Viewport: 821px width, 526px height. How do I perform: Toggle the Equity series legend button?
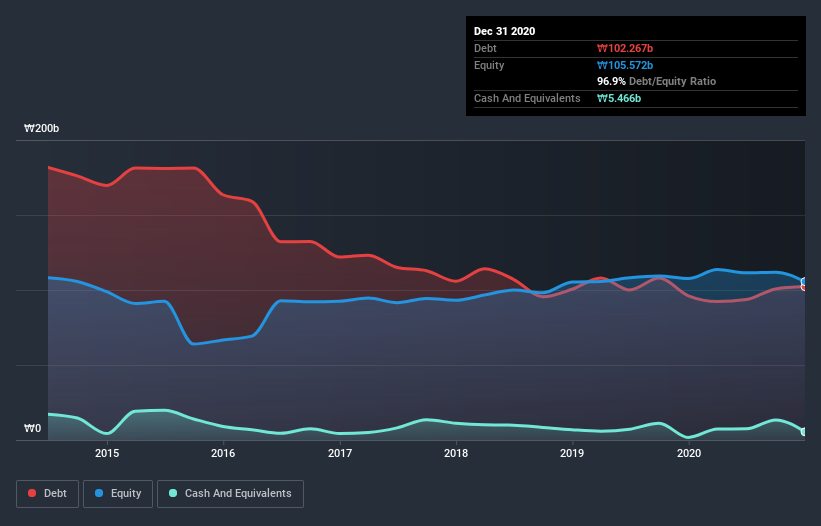coord(118,494)
